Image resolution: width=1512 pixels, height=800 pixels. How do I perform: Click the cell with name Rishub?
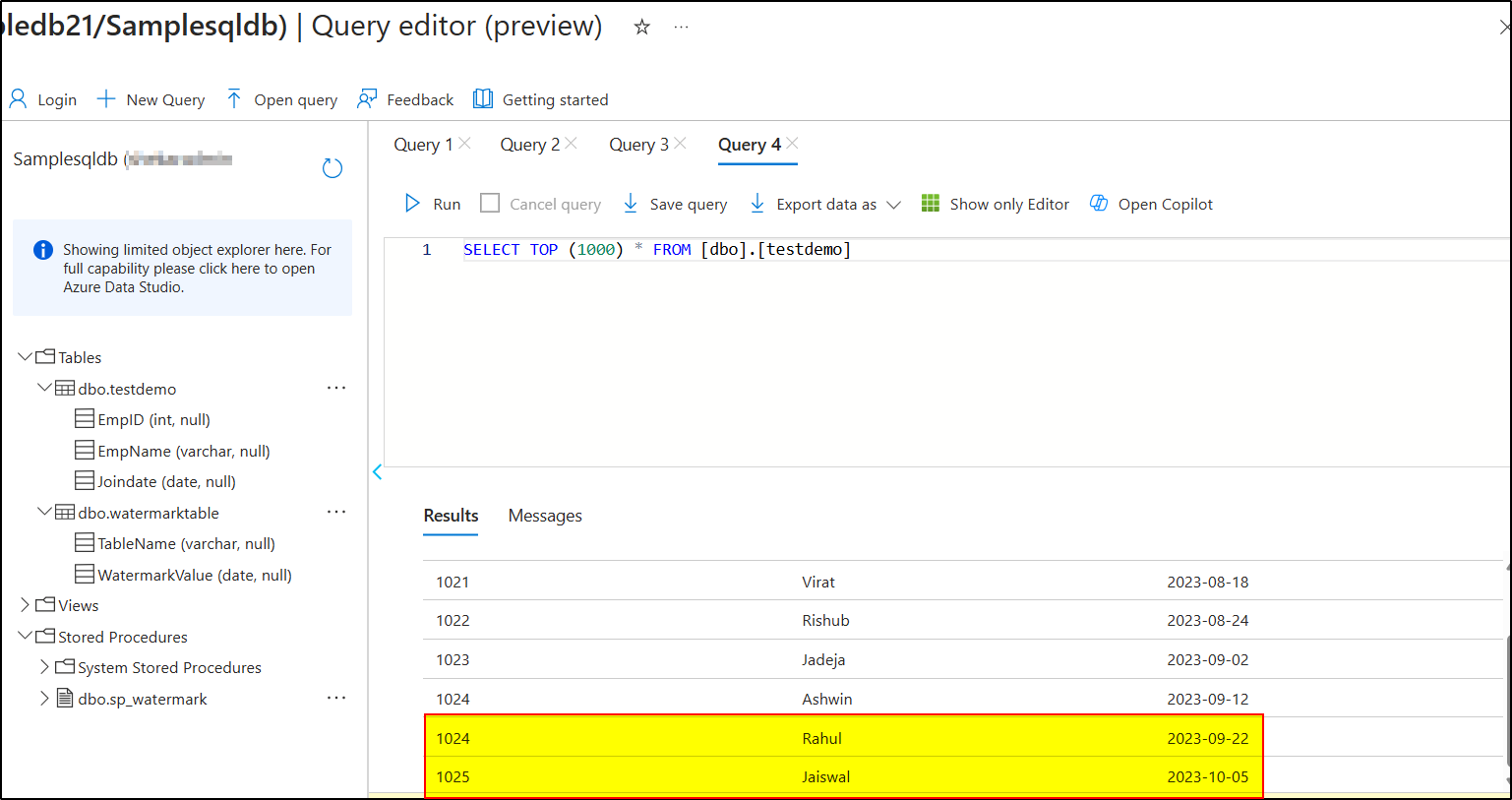tap(825, 620)
